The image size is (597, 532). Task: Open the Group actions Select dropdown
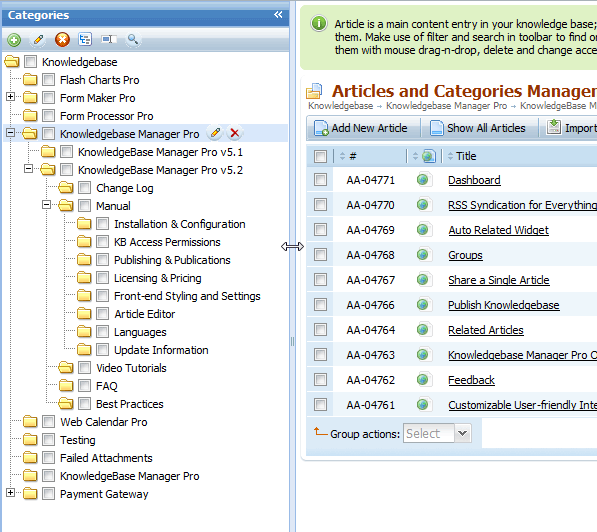coord(437,433)
